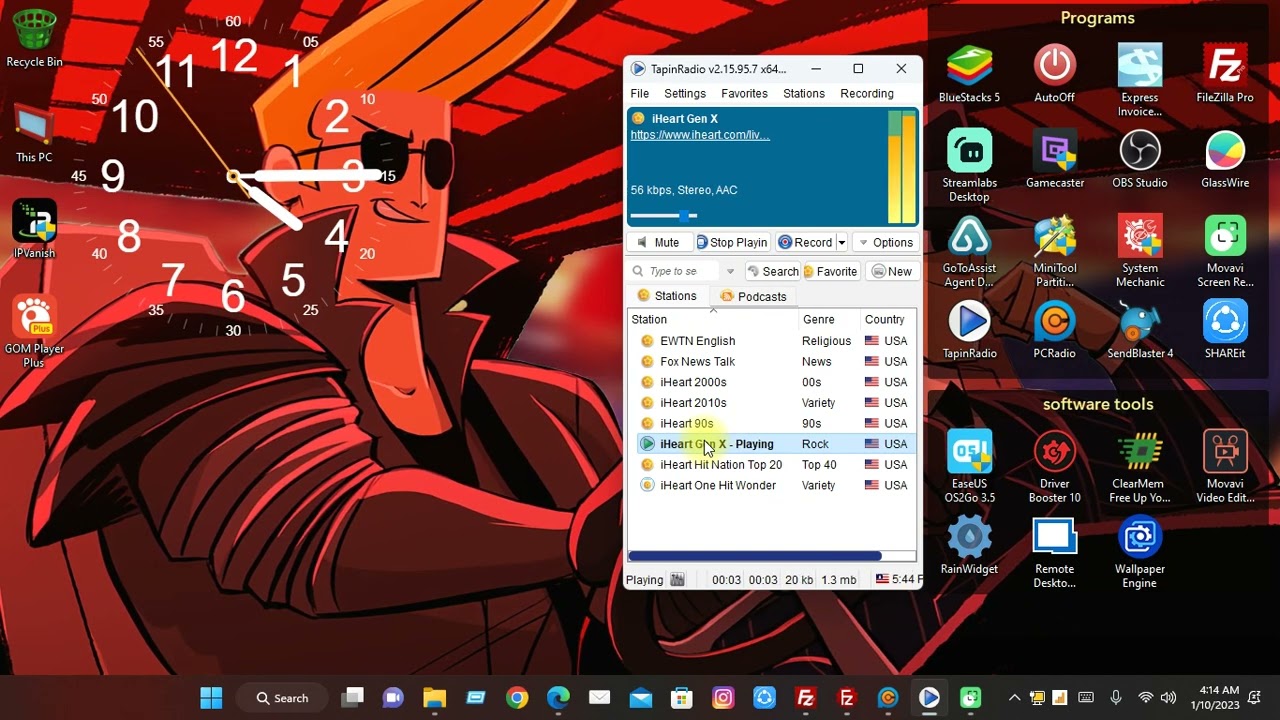Open TapinRadio desktop shortcut
This screenshot has height=720, width=1280.
point(969,331)
